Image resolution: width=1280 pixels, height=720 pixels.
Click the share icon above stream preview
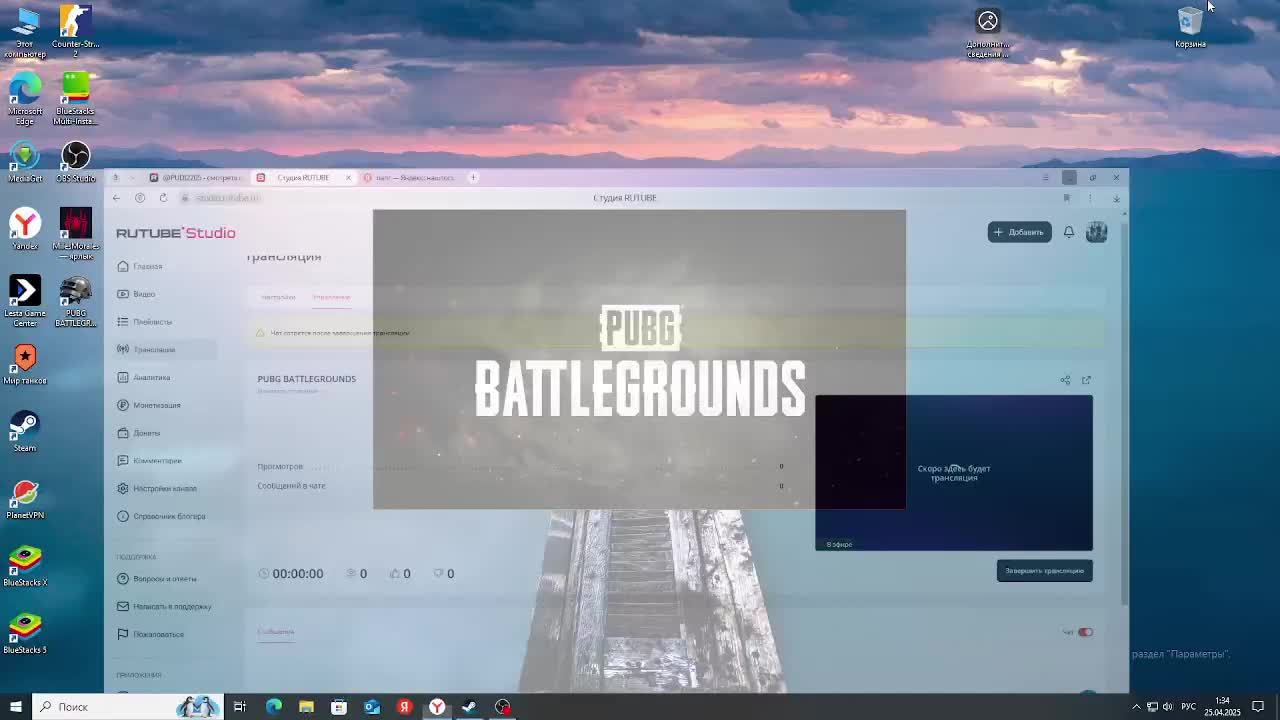(x=1065, y=380)
